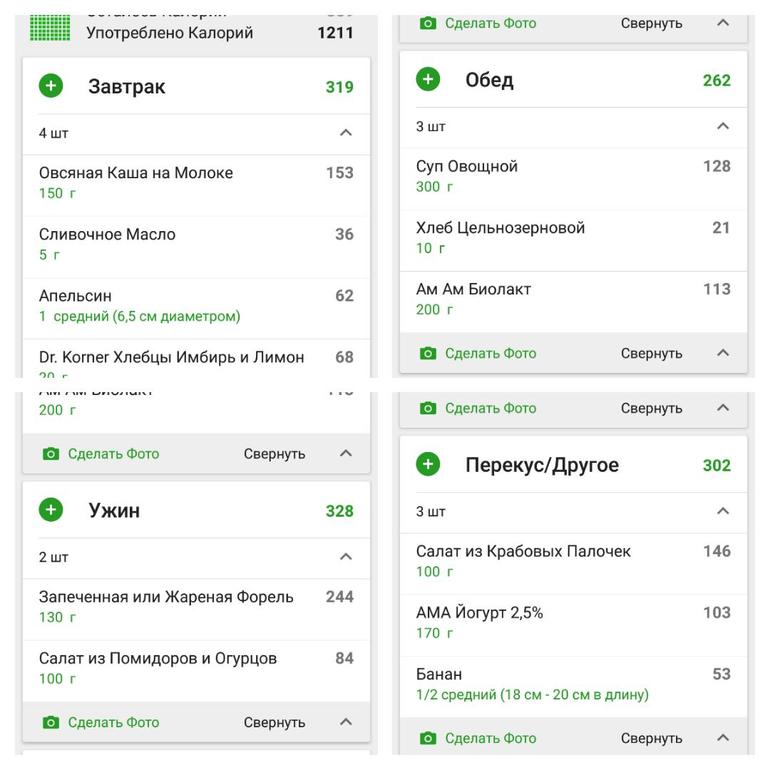
Task: Open the Суп Овощной entry
Action: pos(574,179)
